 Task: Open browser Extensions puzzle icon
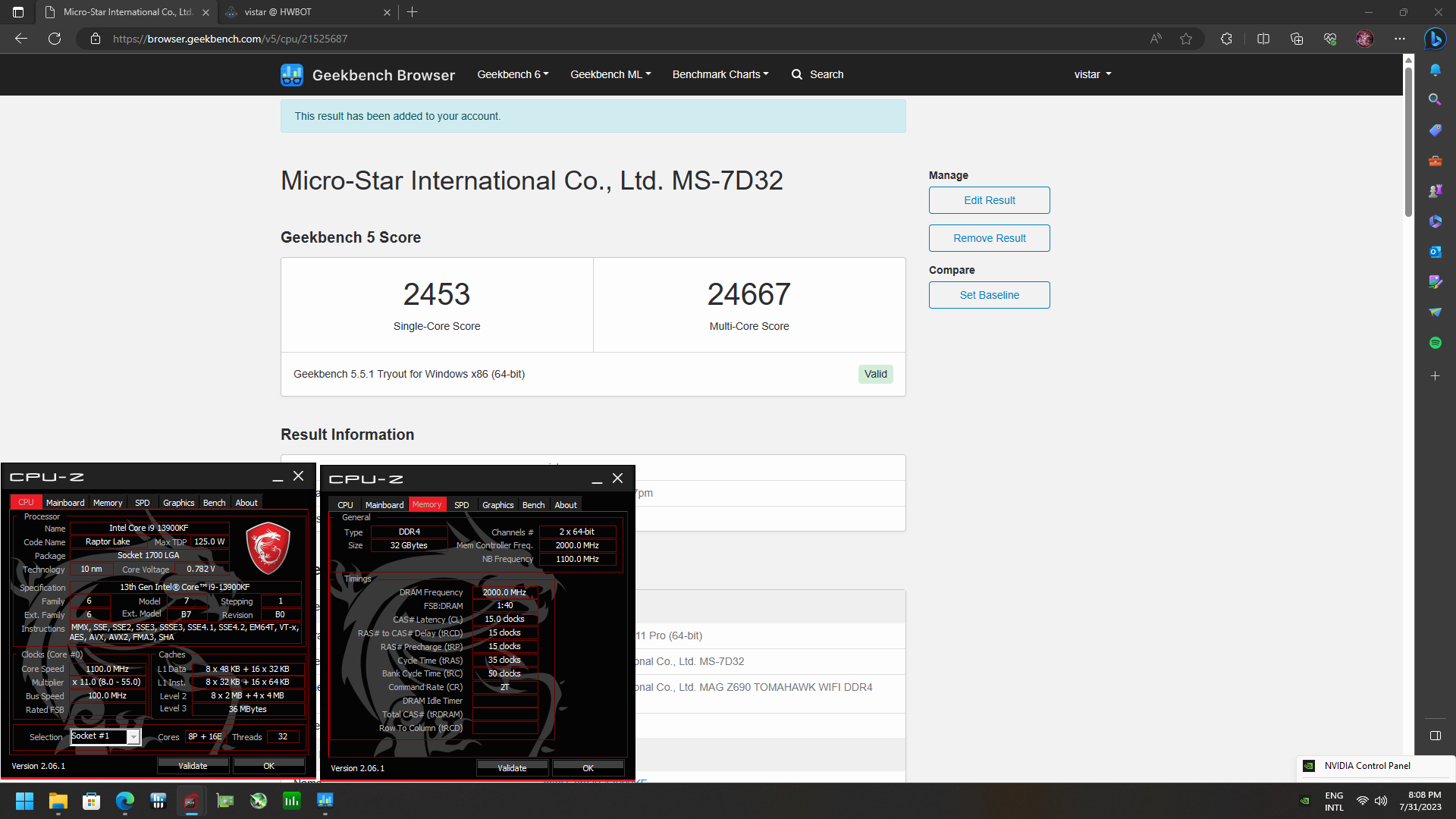(x=1226, y=39)
